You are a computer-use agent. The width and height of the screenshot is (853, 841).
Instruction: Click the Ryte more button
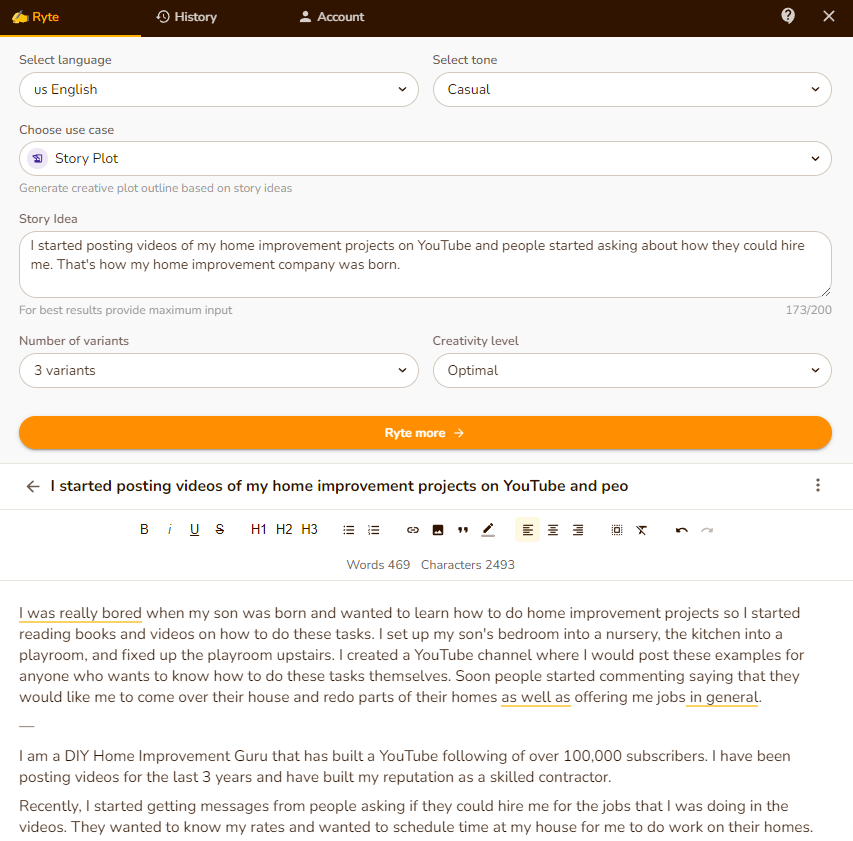pos(425,432)
